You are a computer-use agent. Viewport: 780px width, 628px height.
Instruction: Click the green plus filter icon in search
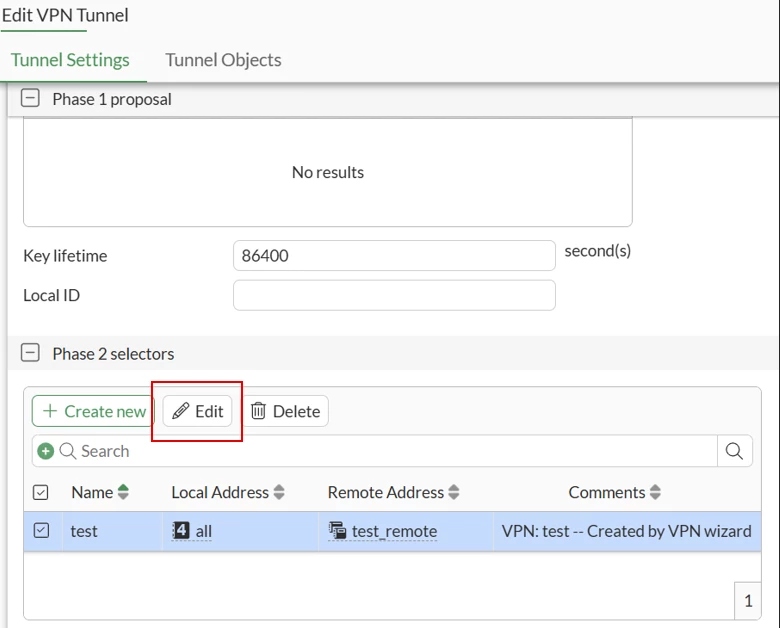pyautogui.click(x=46, y=451)
